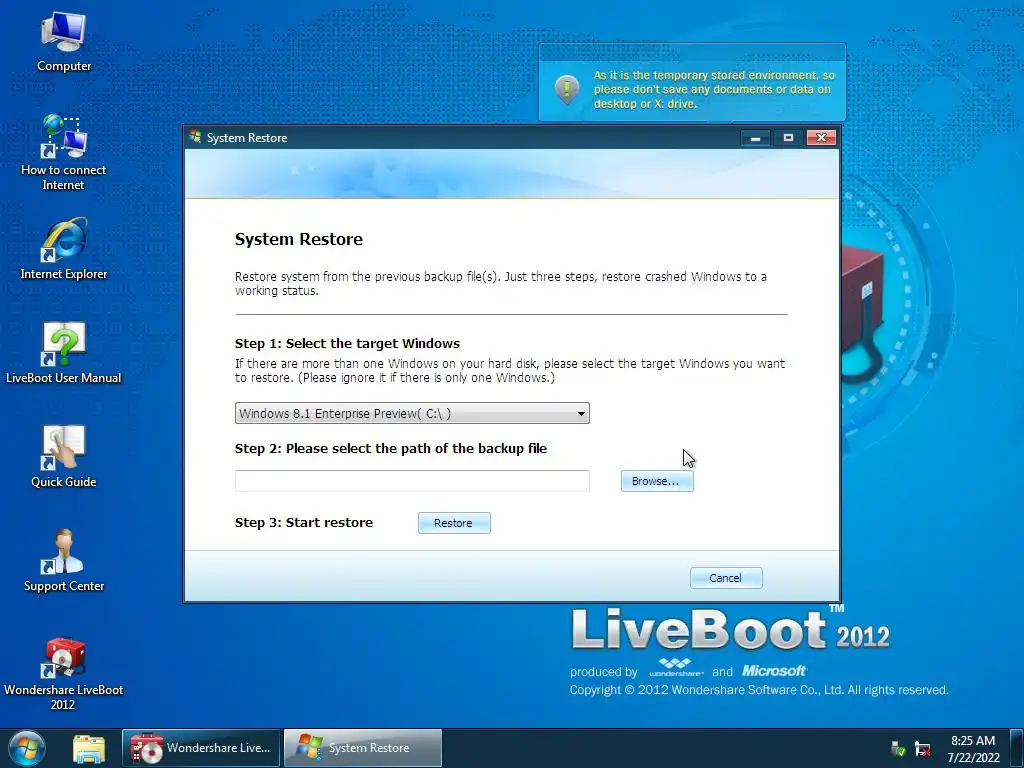Maximize the System Restore window
The width and height of the screenshot is (1024, 768).
click(788, 138)
